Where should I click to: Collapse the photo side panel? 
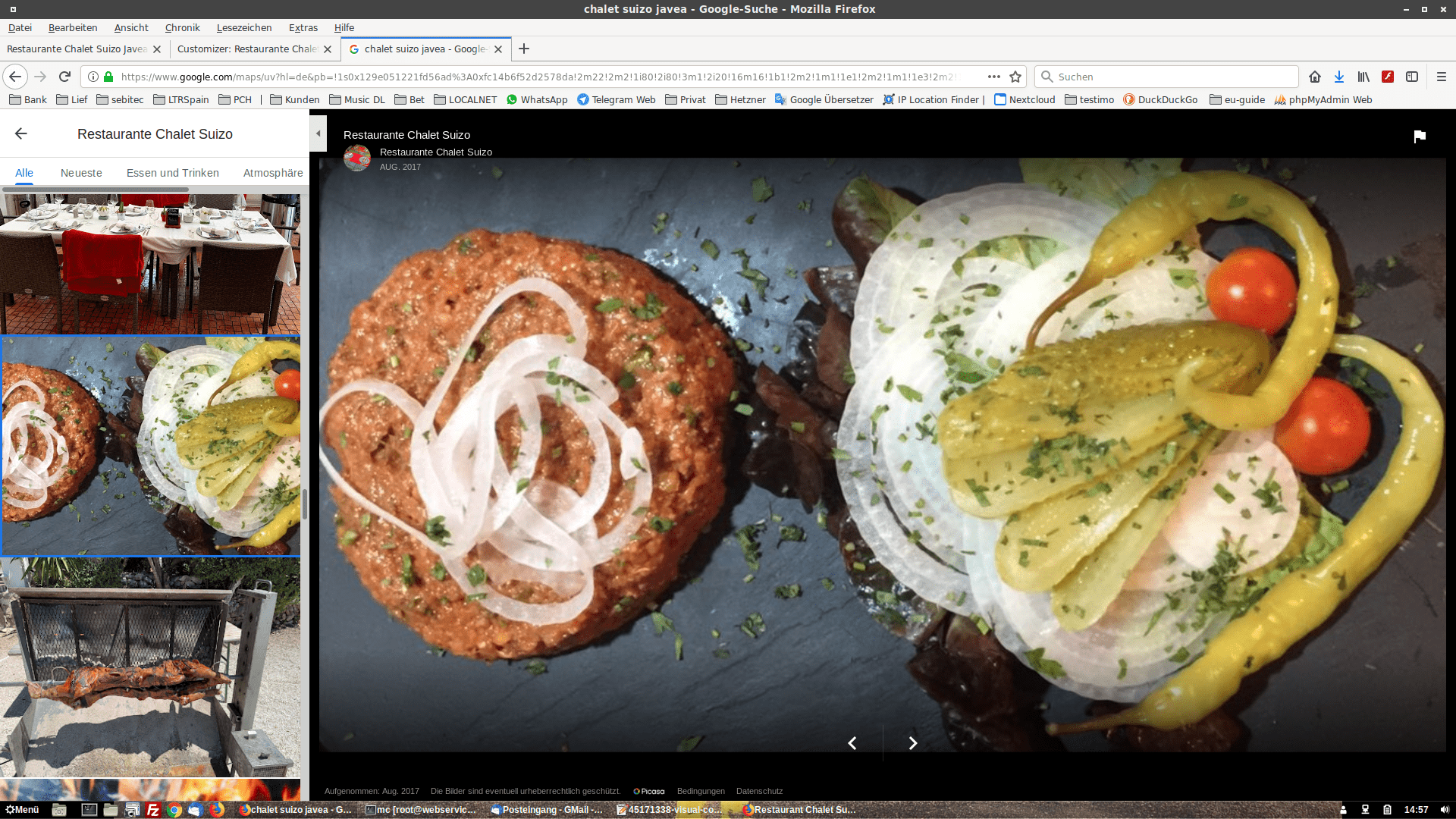pos(318,133)
